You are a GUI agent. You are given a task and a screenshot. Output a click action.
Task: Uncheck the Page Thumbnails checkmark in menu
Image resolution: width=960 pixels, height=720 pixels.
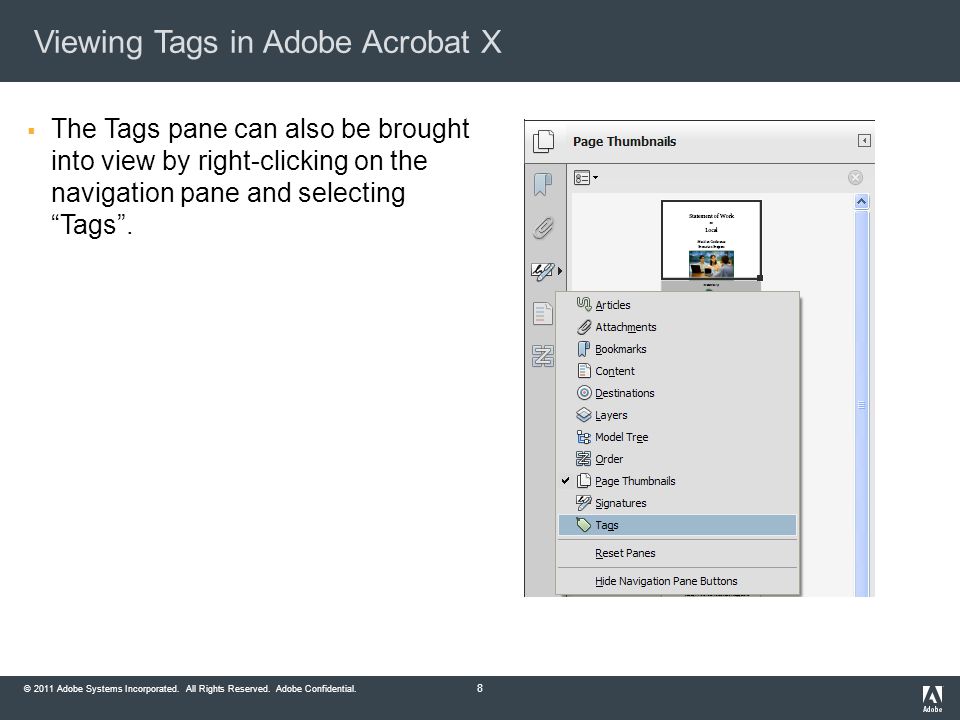pyautogui.click(x=566, y=481)
